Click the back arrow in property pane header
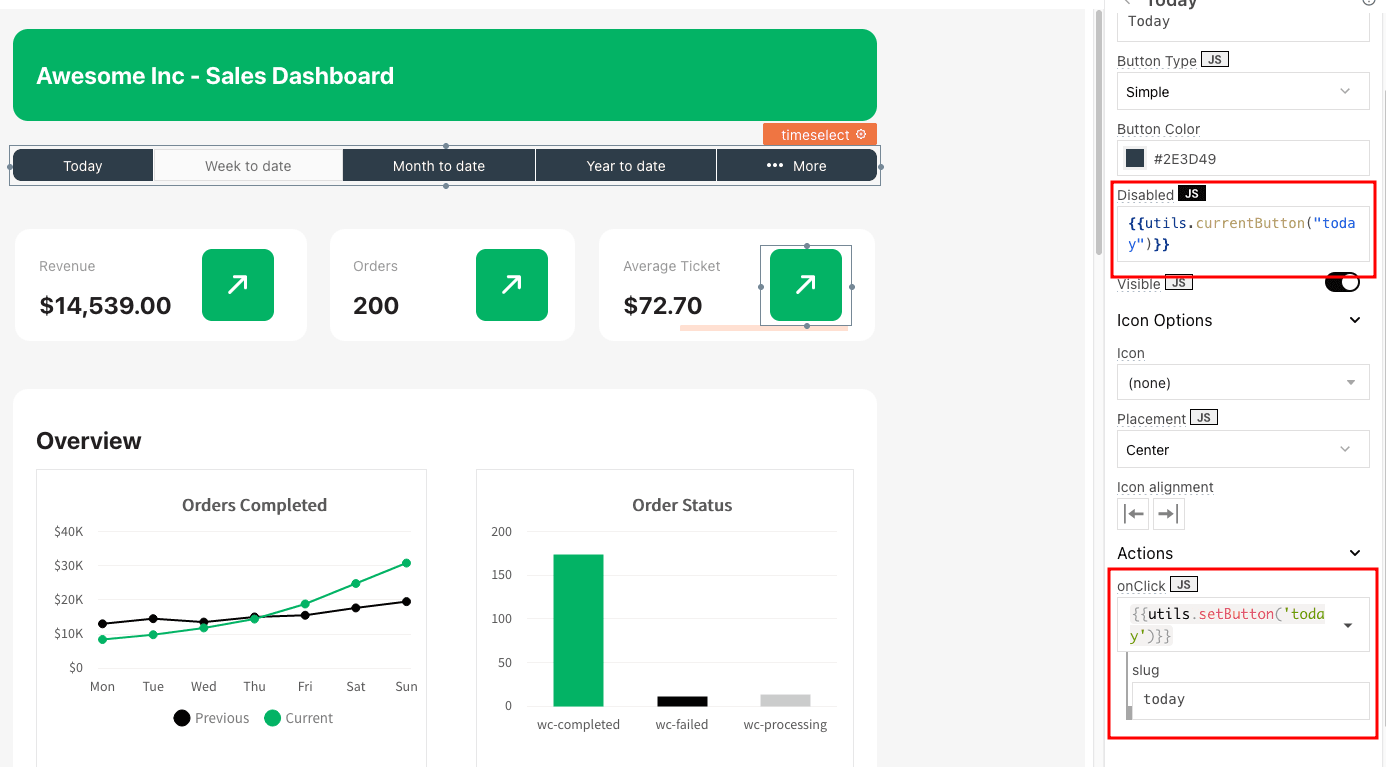Viewport: 1386px width, 767px height. pos(1128,3)
